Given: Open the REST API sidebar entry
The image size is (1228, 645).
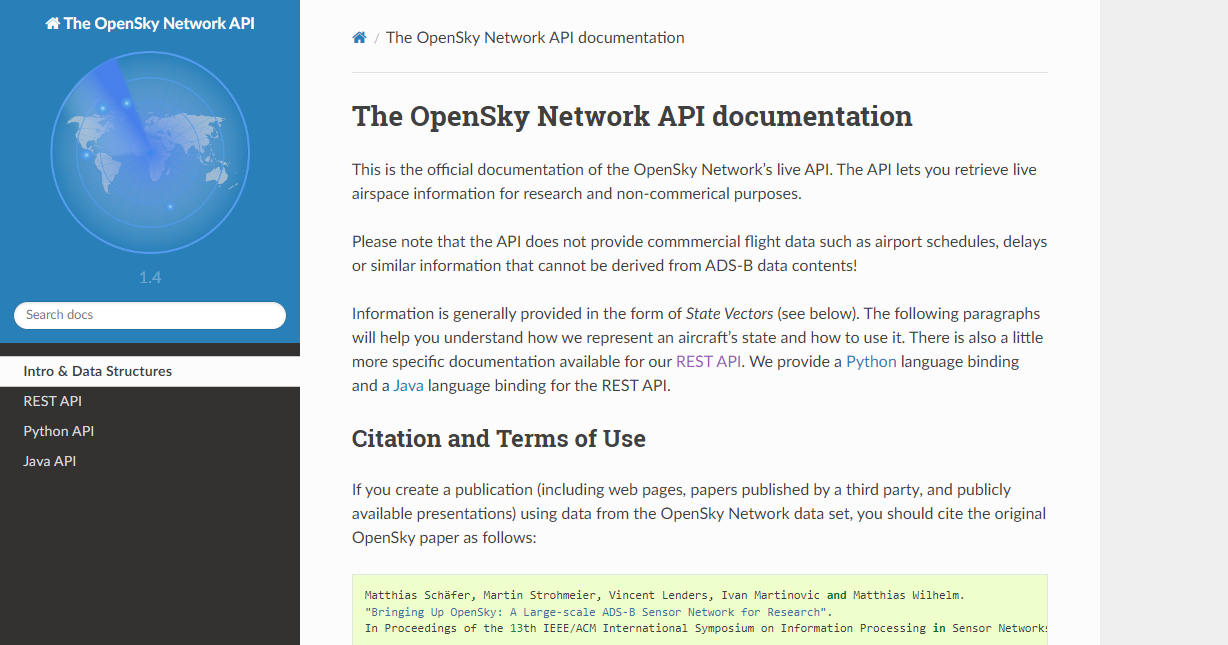Looking at the screenshot, I should [x=53, y=401].
